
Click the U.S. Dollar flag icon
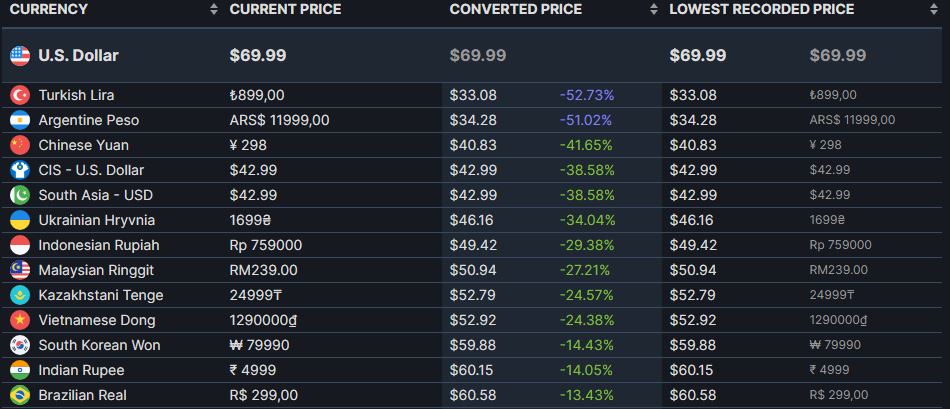(19, 56)
